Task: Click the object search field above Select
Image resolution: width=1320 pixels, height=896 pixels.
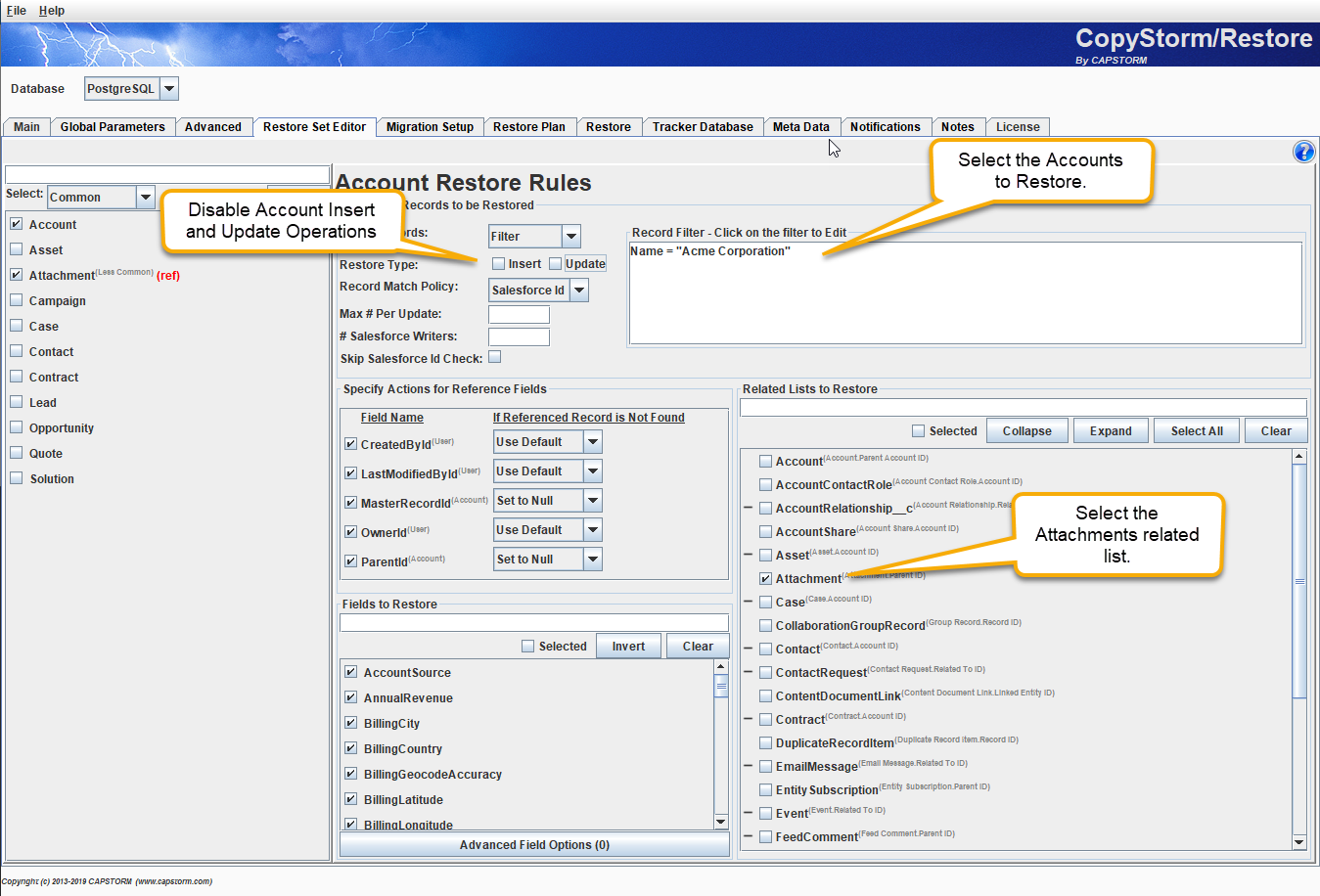Action: pos(167,174)
